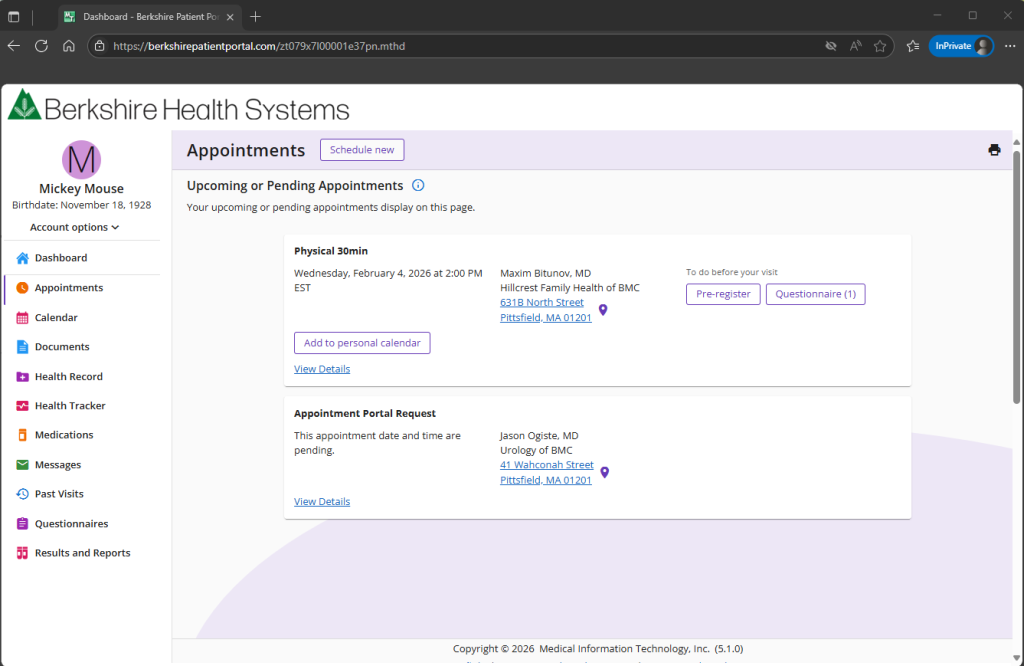Select Calendar in the sidebar menu

tap(55, 318)
